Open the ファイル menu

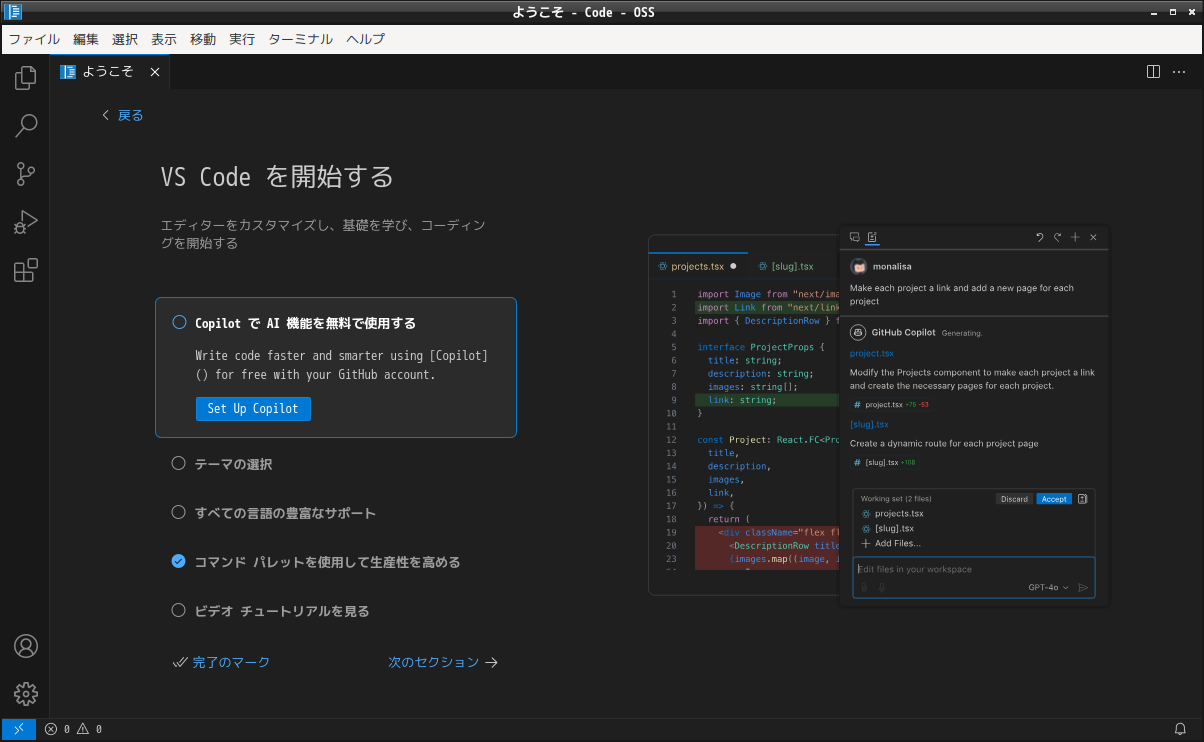(34, 39)
